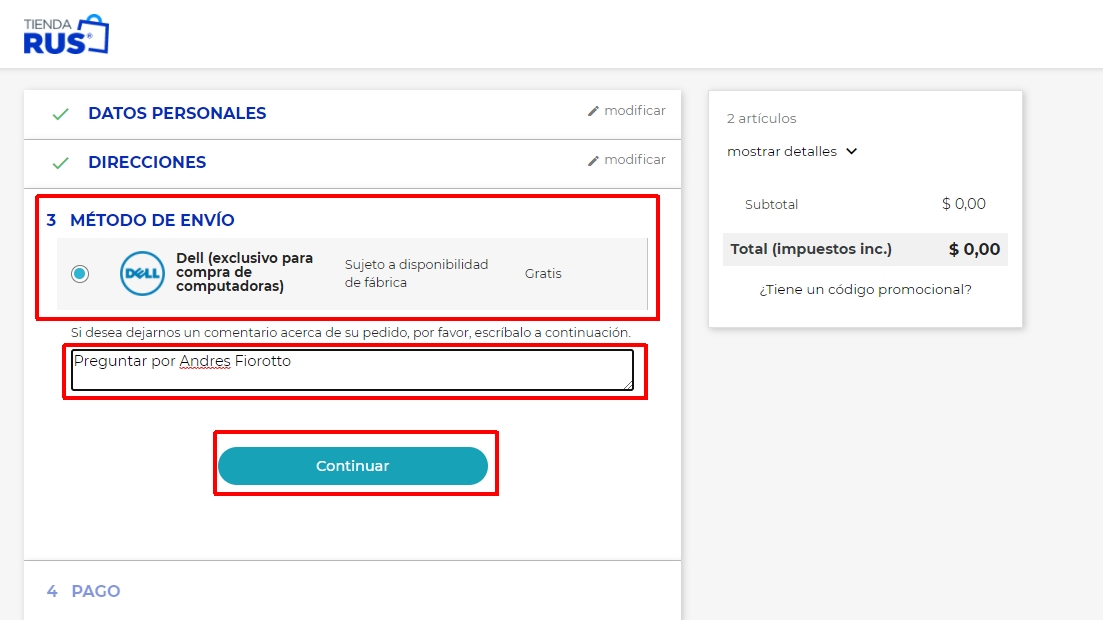Open the Direcciones section heading
This screenshot has height=620, width=1103.
(x=147, y=163)
